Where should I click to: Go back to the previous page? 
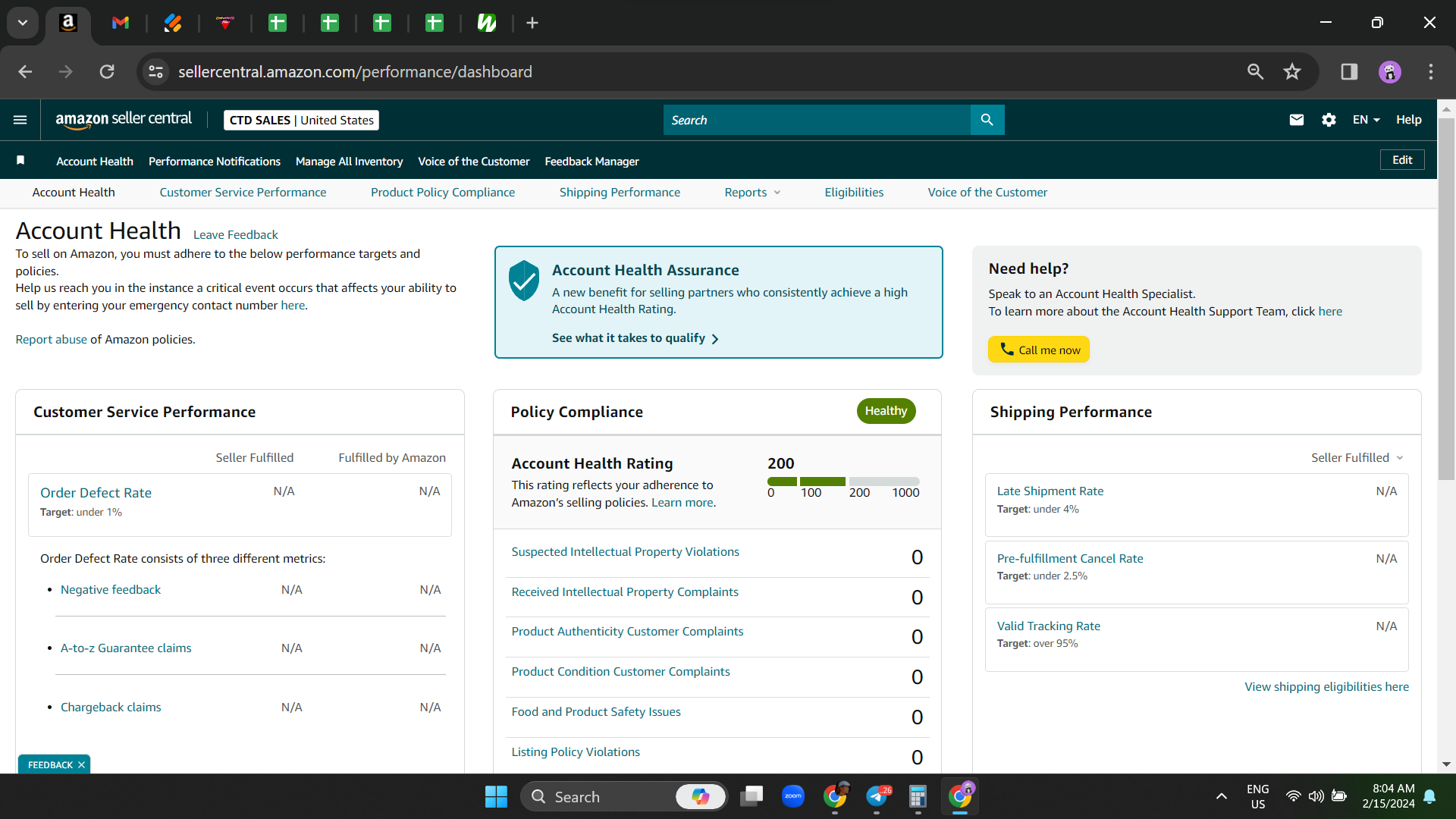click(x=25, y=72)
